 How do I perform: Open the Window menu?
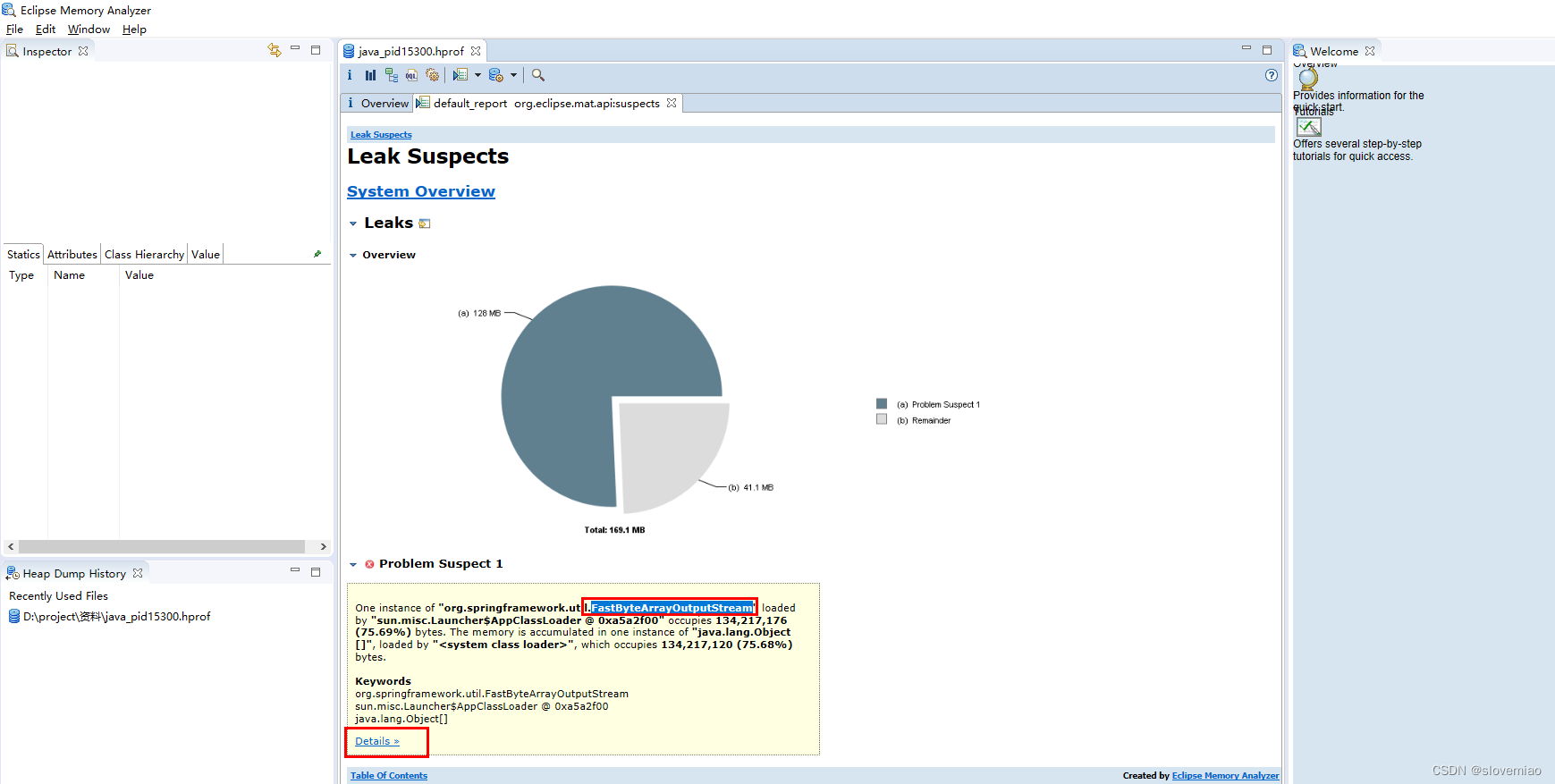click(89, 30)
